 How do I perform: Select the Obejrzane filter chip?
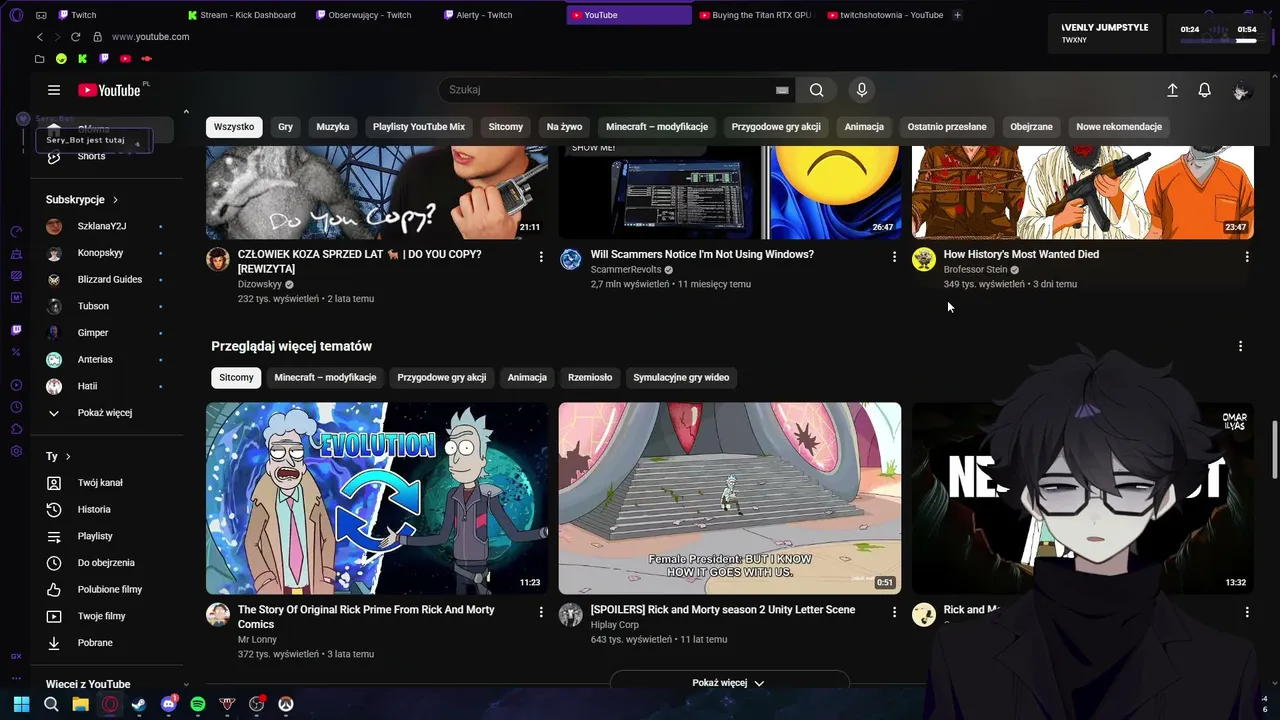[x=1031, y=127]
